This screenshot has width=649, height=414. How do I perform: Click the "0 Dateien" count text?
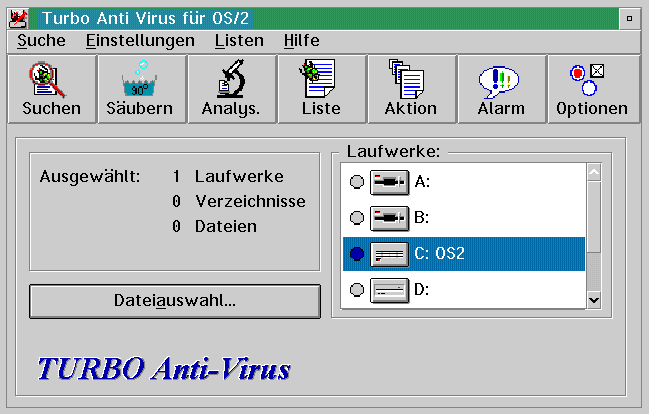click(214, 227)
